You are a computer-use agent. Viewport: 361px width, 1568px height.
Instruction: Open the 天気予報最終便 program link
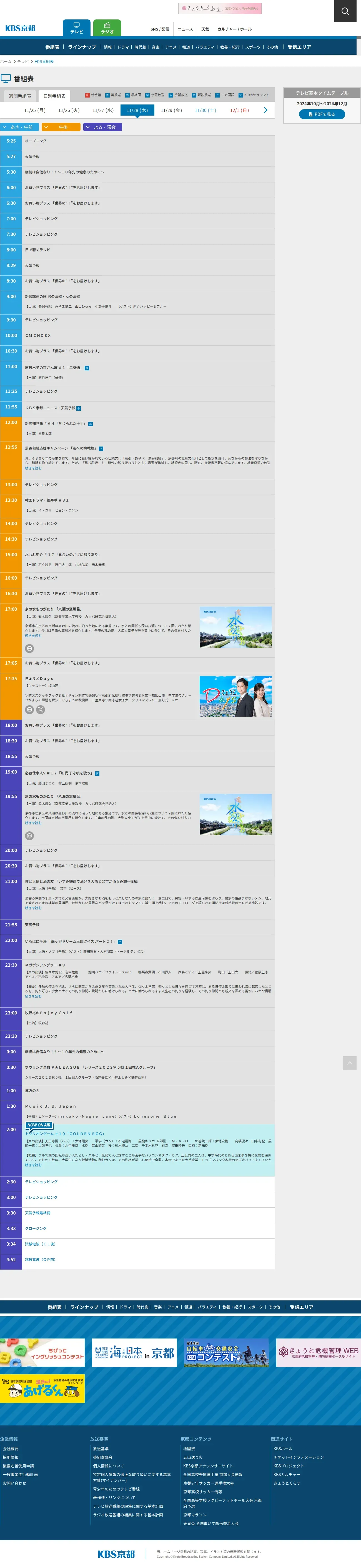38,1213
